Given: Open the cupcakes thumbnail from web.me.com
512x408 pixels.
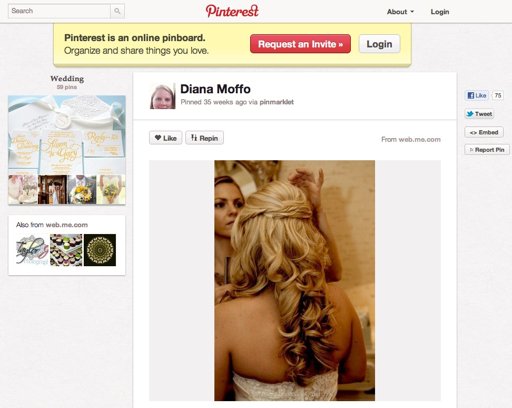Looking at the screenshot, I should coord(66,250).
